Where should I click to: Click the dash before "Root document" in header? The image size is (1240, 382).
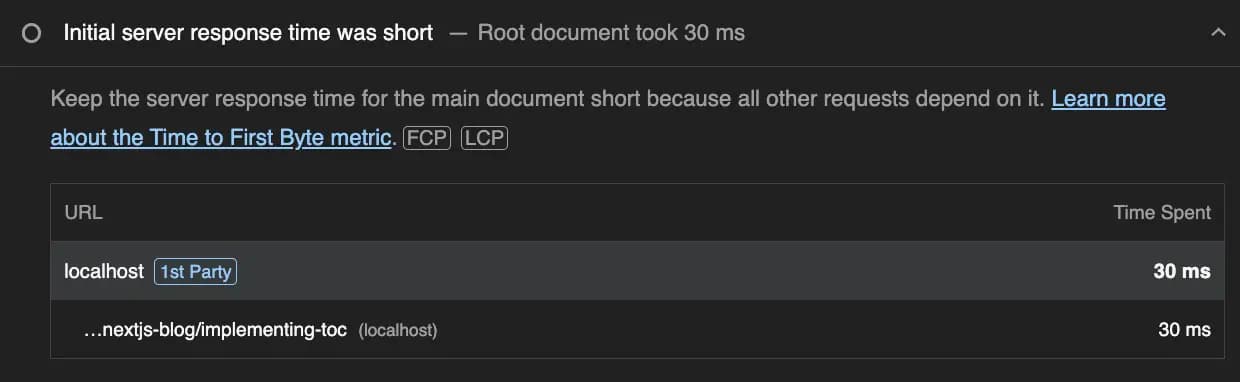pyautogui.click(x=458, y=33)
